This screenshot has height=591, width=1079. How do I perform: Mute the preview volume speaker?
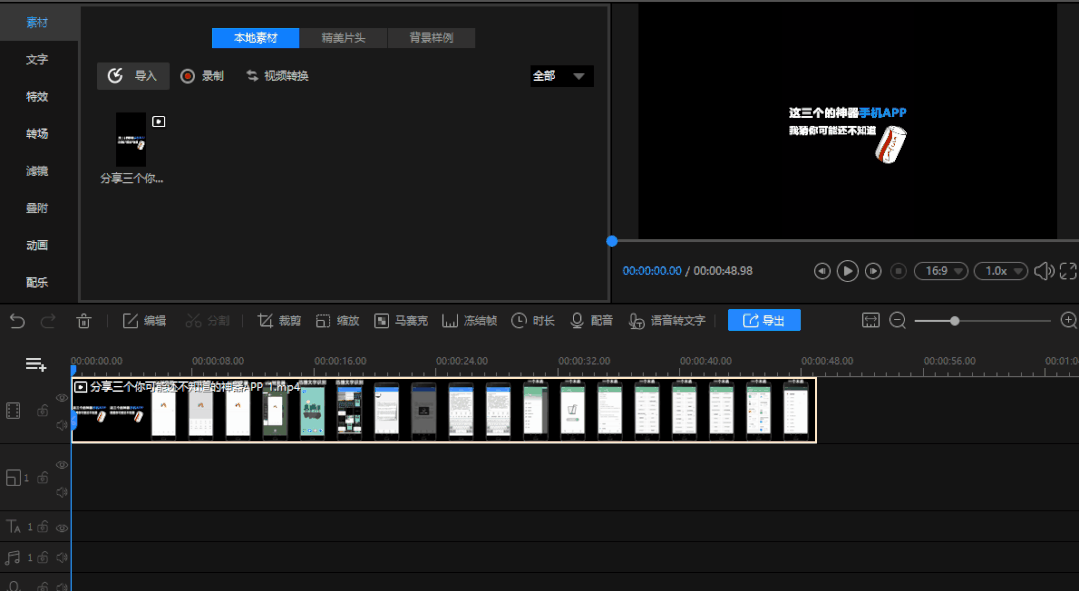point(1043,271)
